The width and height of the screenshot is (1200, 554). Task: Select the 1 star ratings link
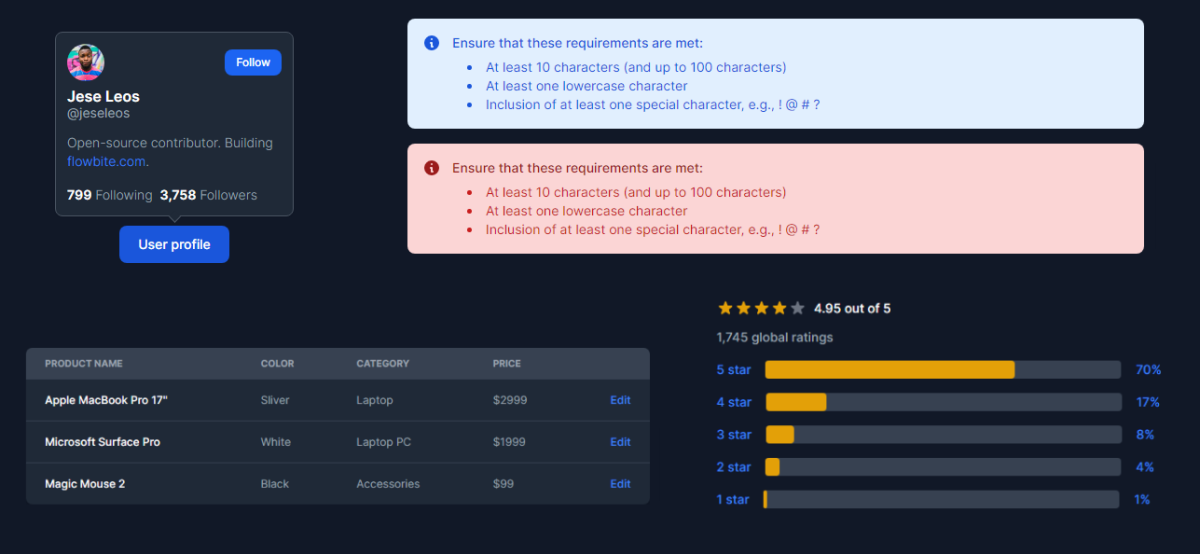coord(733,499)
